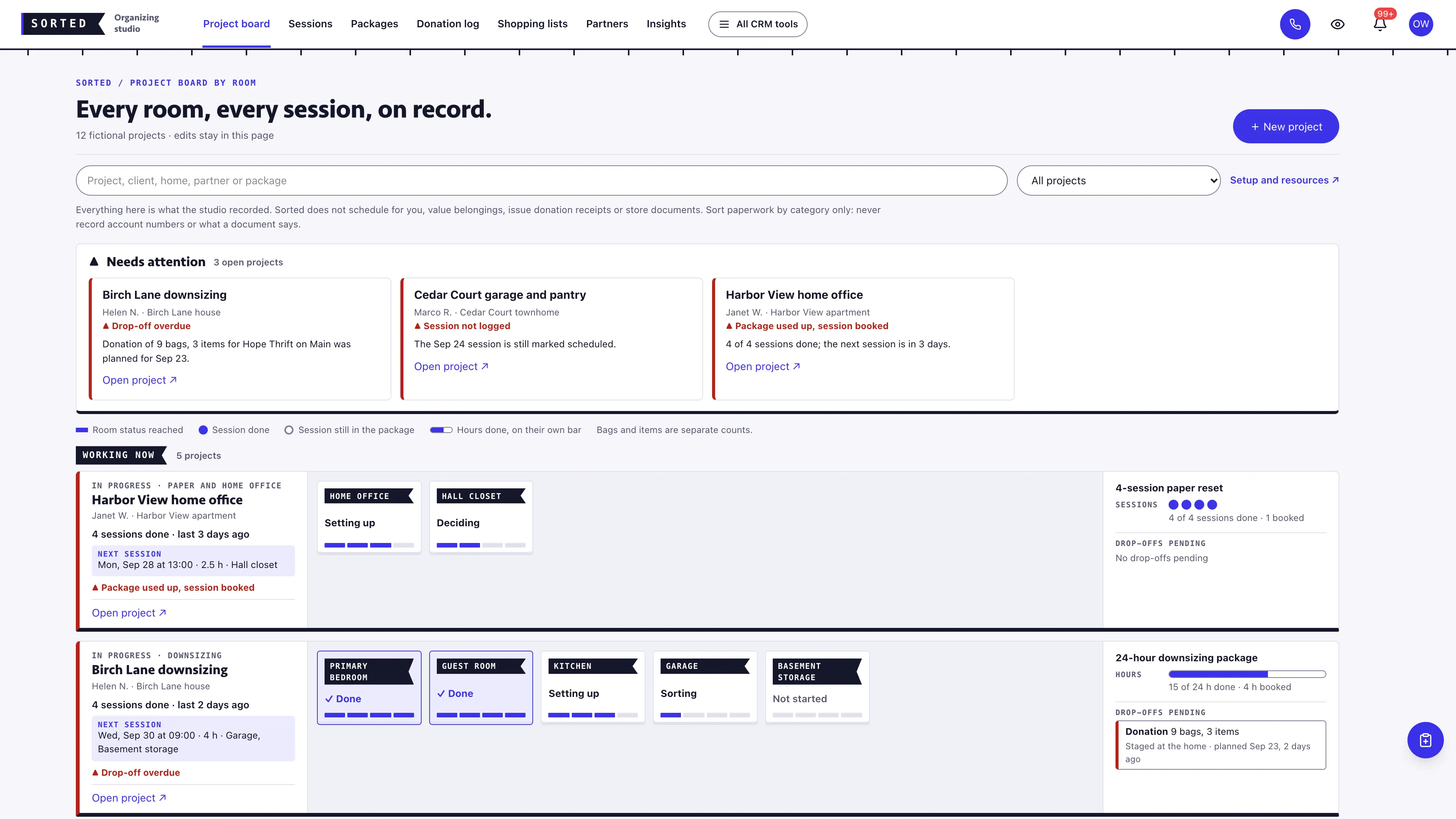The image size is (1456, 819).
Task: Open project link under Harbor View row
Action: 128,613
